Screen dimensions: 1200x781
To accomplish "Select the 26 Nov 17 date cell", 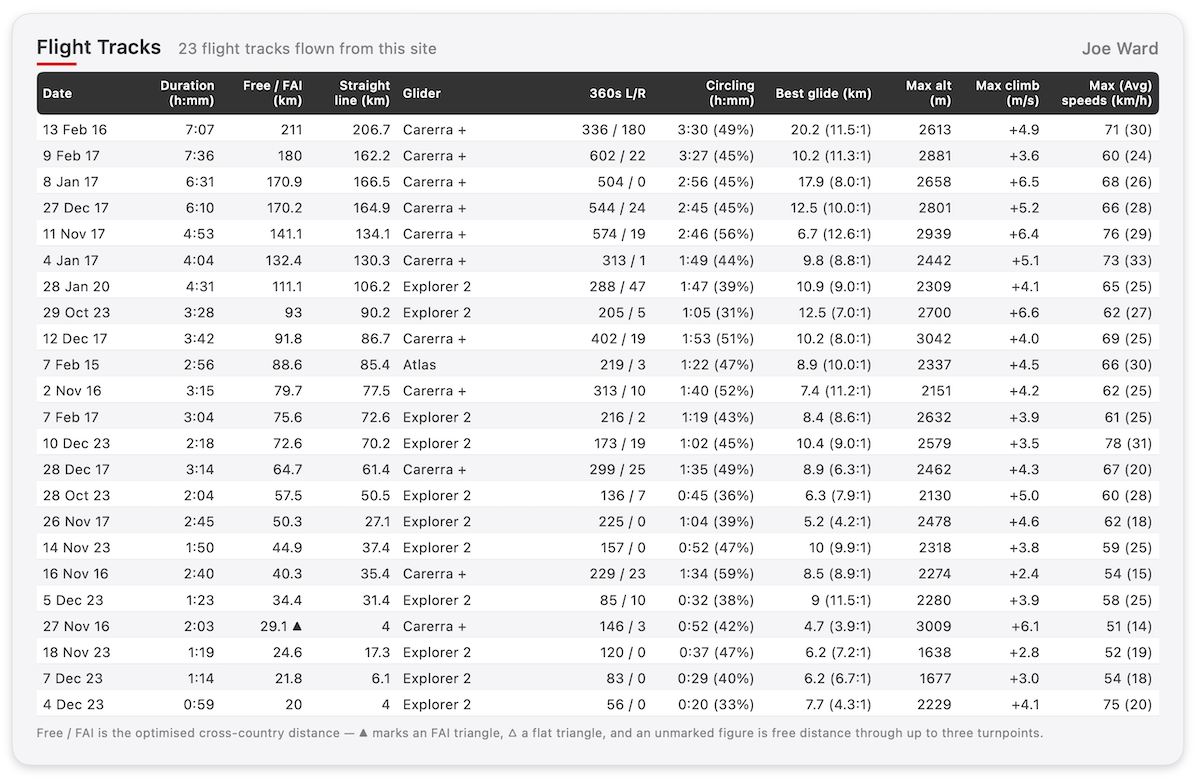I will tap(76, 521).
